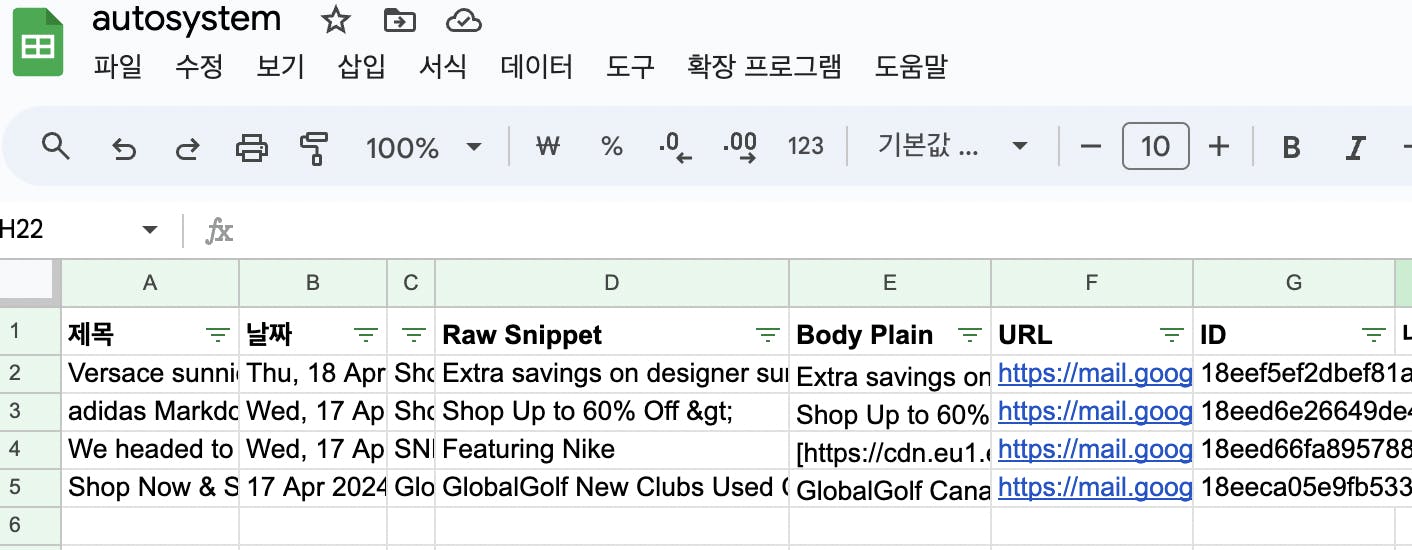Select row 6 header
The image size is (1412, 550).
click(30, 525)
